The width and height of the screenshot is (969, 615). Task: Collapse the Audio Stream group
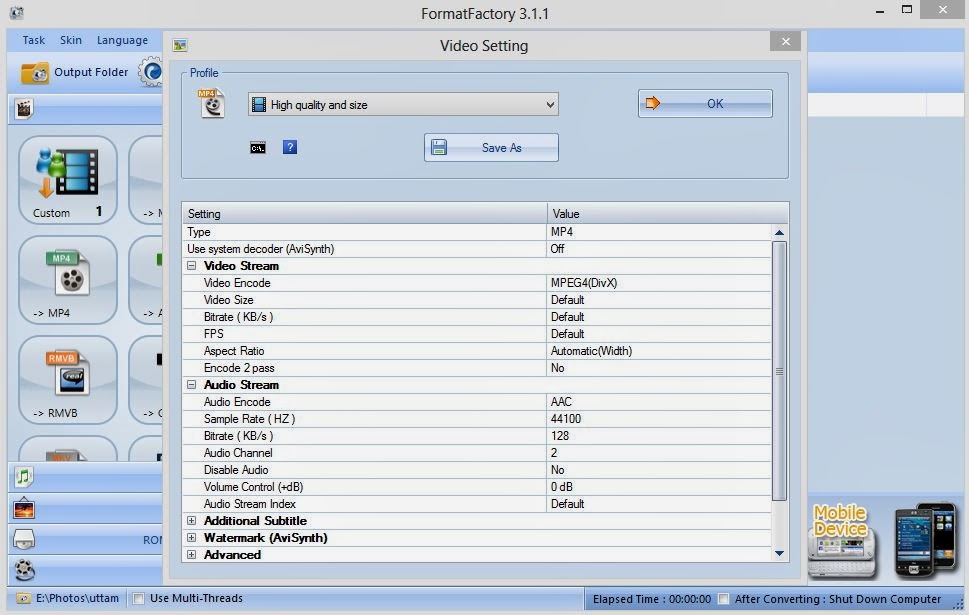pyautogui.click(x=192, y=384)
